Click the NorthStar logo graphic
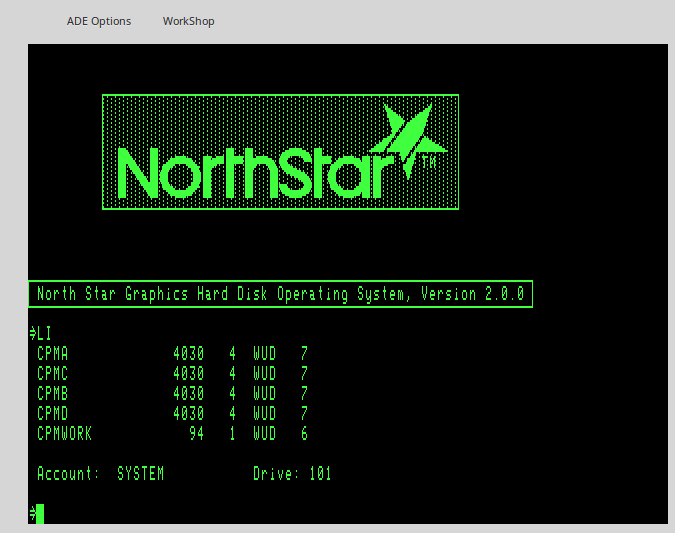Viewport: 675px width, 533px height. (x=280, y=152)
